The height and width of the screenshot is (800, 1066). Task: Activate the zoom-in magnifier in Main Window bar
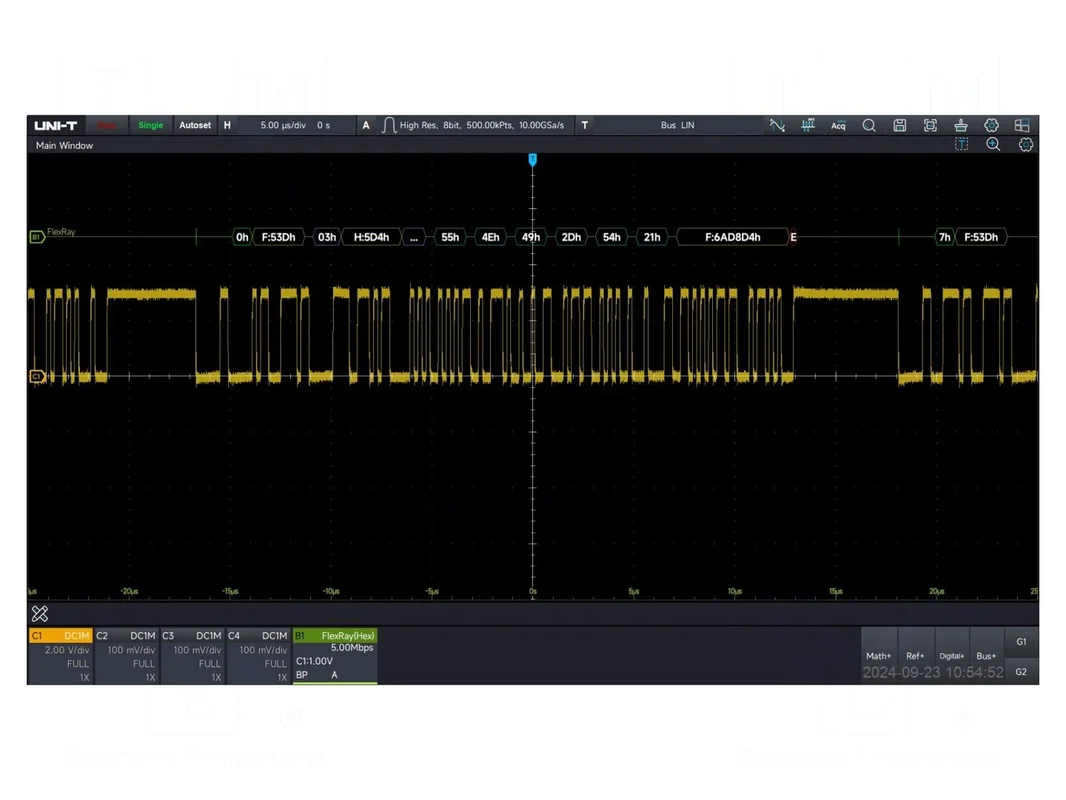click(993, 144)
